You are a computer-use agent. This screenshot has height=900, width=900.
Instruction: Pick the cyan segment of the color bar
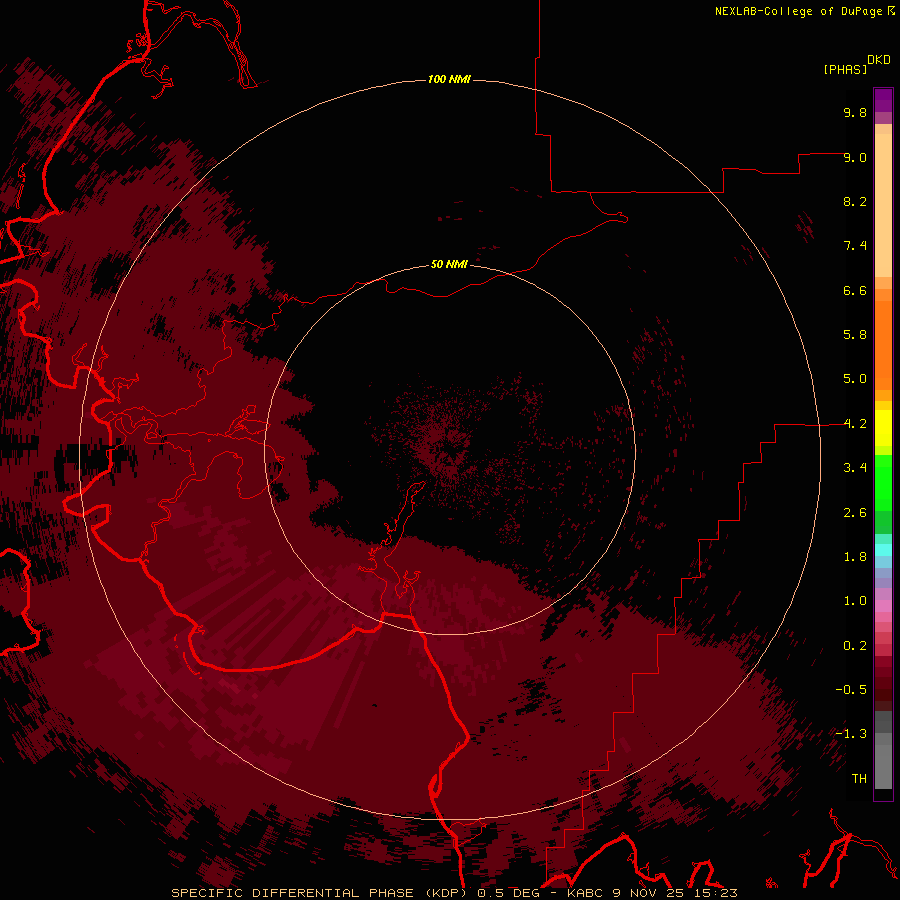tap(883, 550)
